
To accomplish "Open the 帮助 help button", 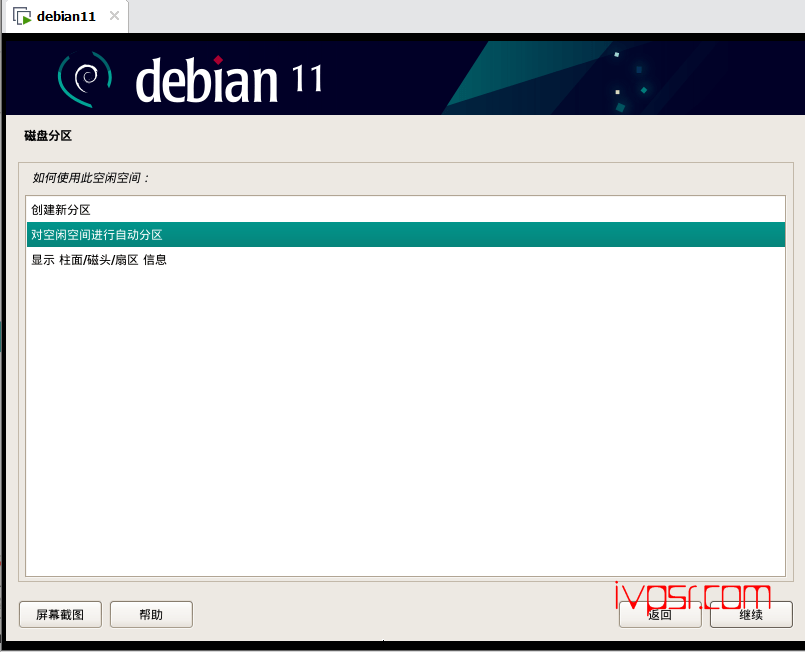I will click(x=151, y=615).
